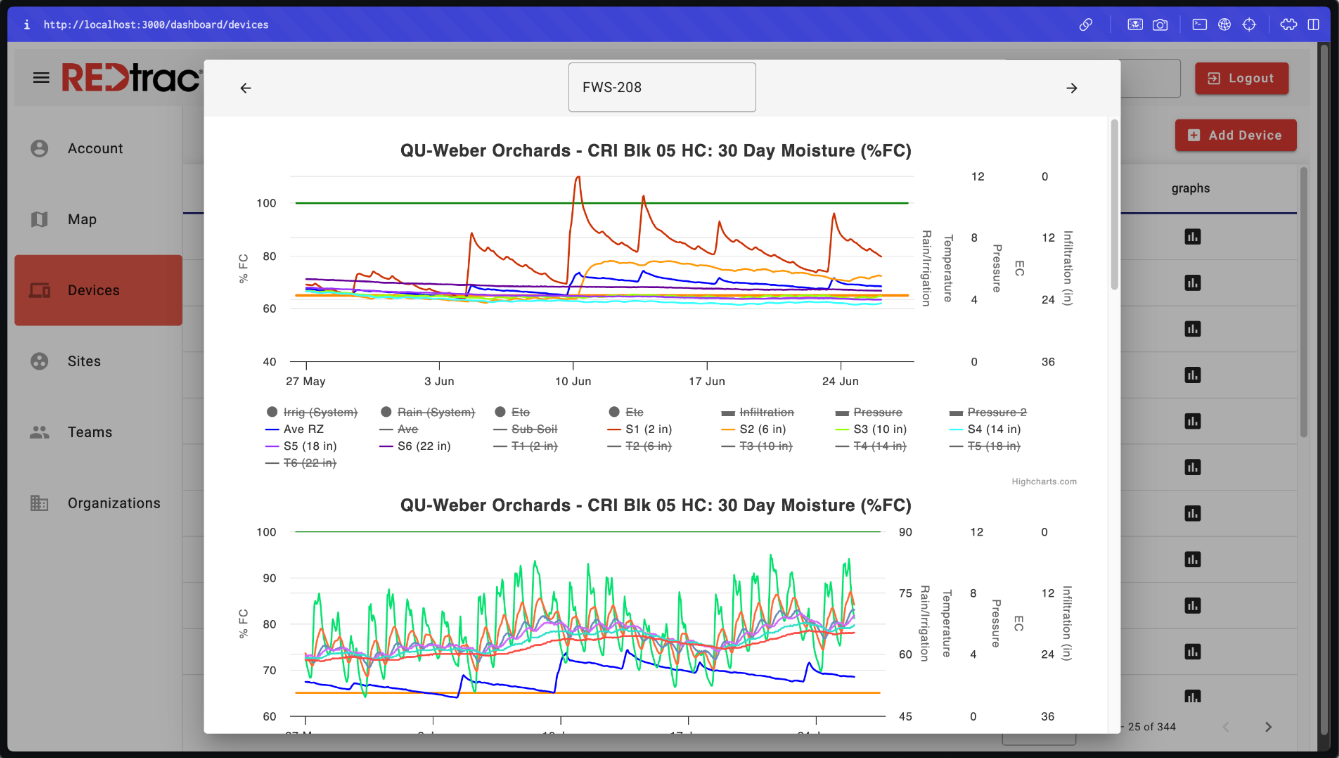Show the T3 (10 in) series
Image resolution: width=1339 pixels, height=758 pixels.
pos(757,446)
